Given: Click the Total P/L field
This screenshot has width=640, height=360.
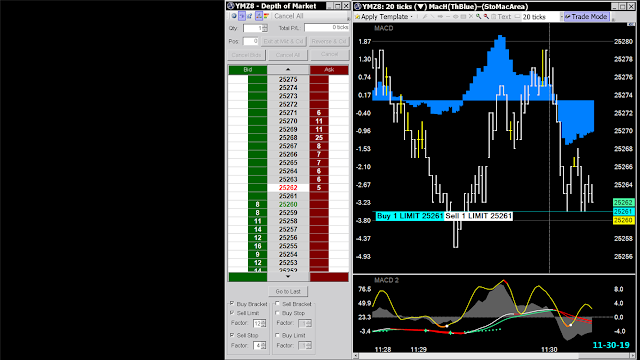Looking at the screenshot, I should [327, 27].
